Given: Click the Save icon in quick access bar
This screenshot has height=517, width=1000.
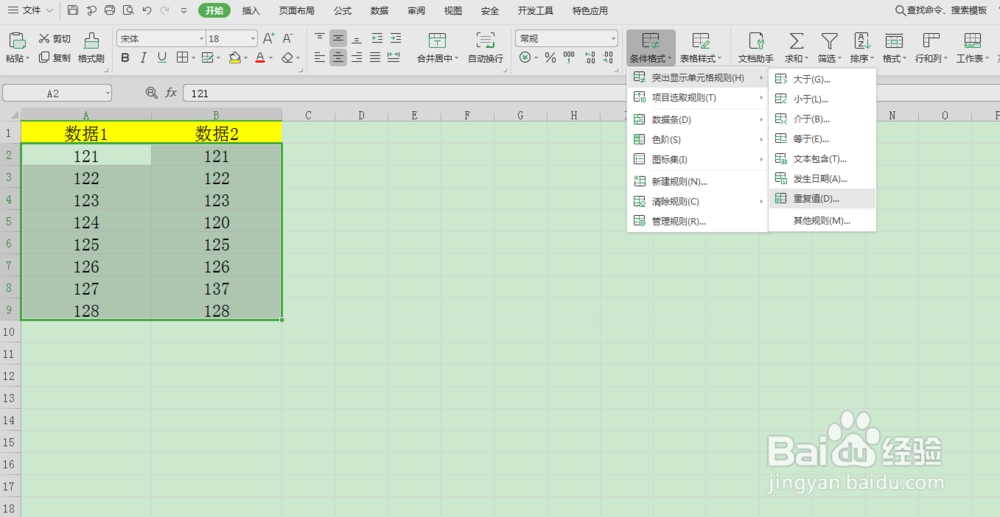Looking at the screenshot, I should [x=73, y=11].
